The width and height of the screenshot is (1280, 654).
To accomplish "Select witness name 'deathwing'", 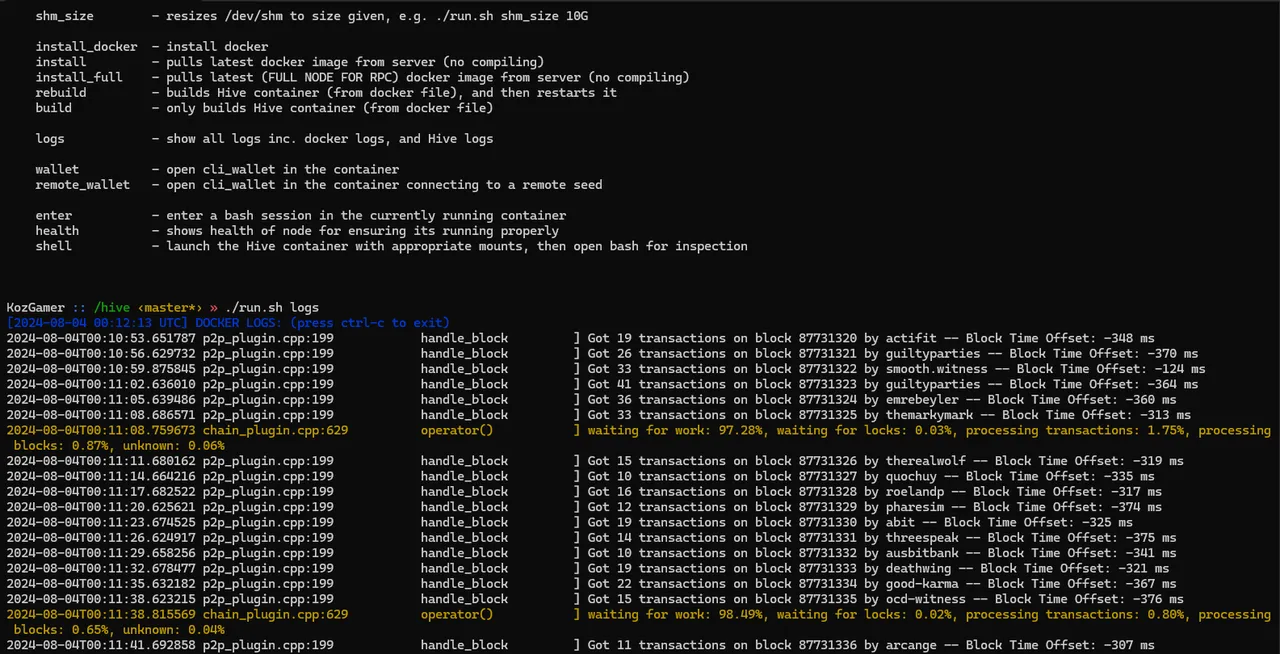I will pos(919,569).
